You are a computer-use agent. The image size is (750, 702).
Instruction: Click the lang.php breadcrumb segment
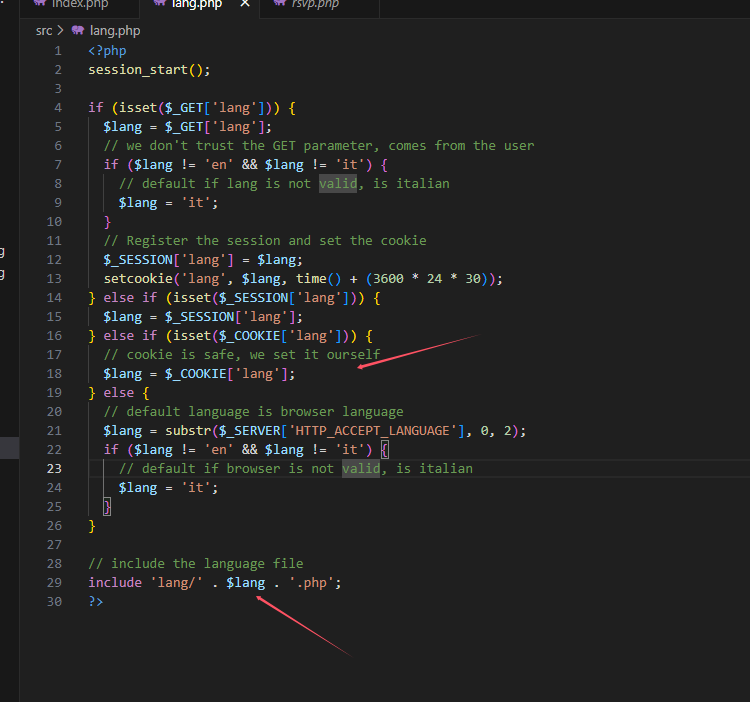[x=115, y=31]
